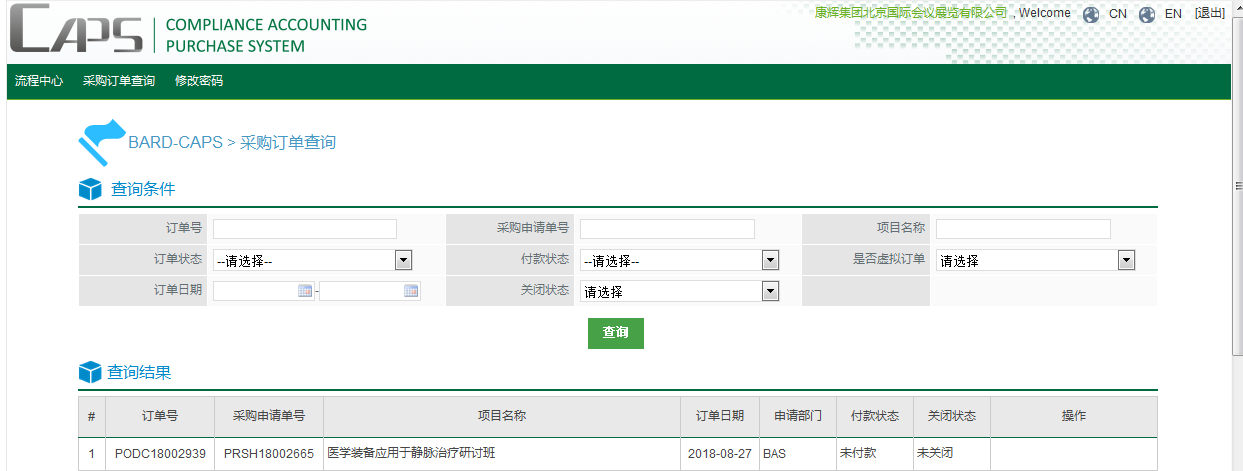Open the start date calendar picker icon
The image size is (1243, 471).
(305, 291)
